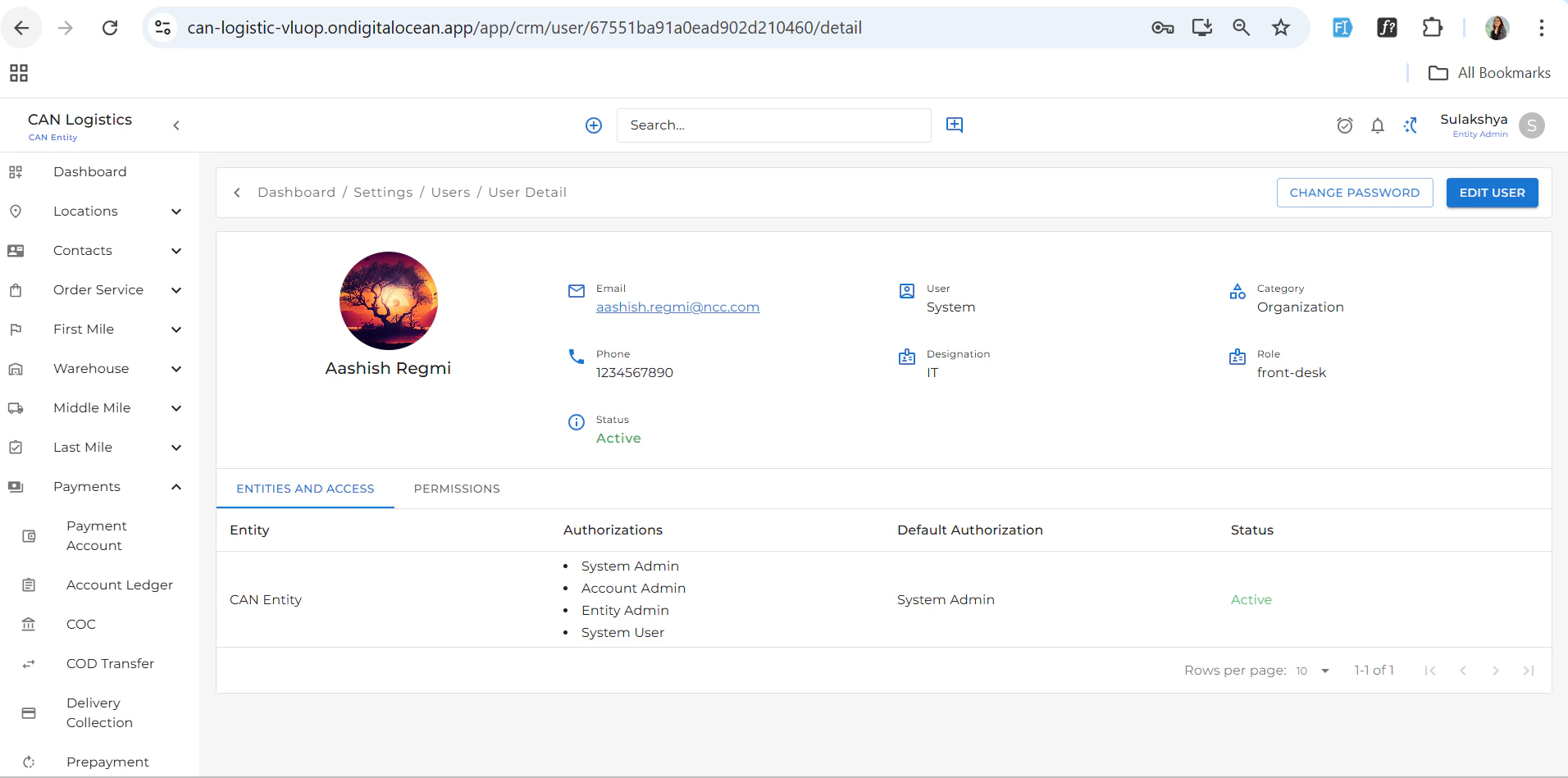Click the Chrome profile photo
The image size is (1568, 778).
1497,28
